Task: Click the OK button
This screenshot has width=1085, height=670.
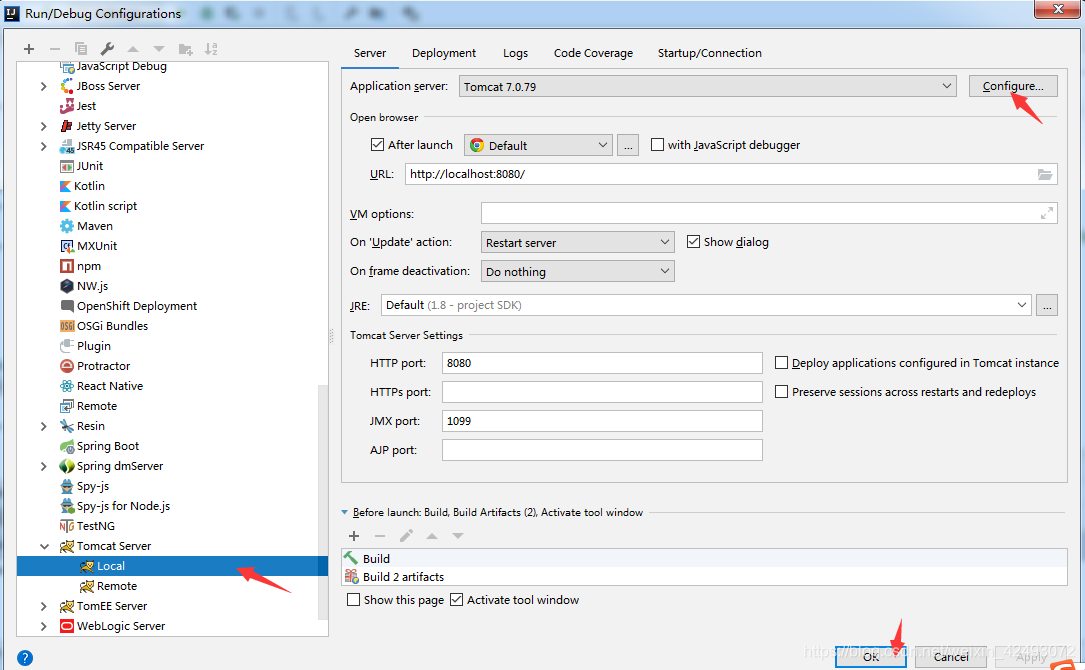Action: point(870,657)
